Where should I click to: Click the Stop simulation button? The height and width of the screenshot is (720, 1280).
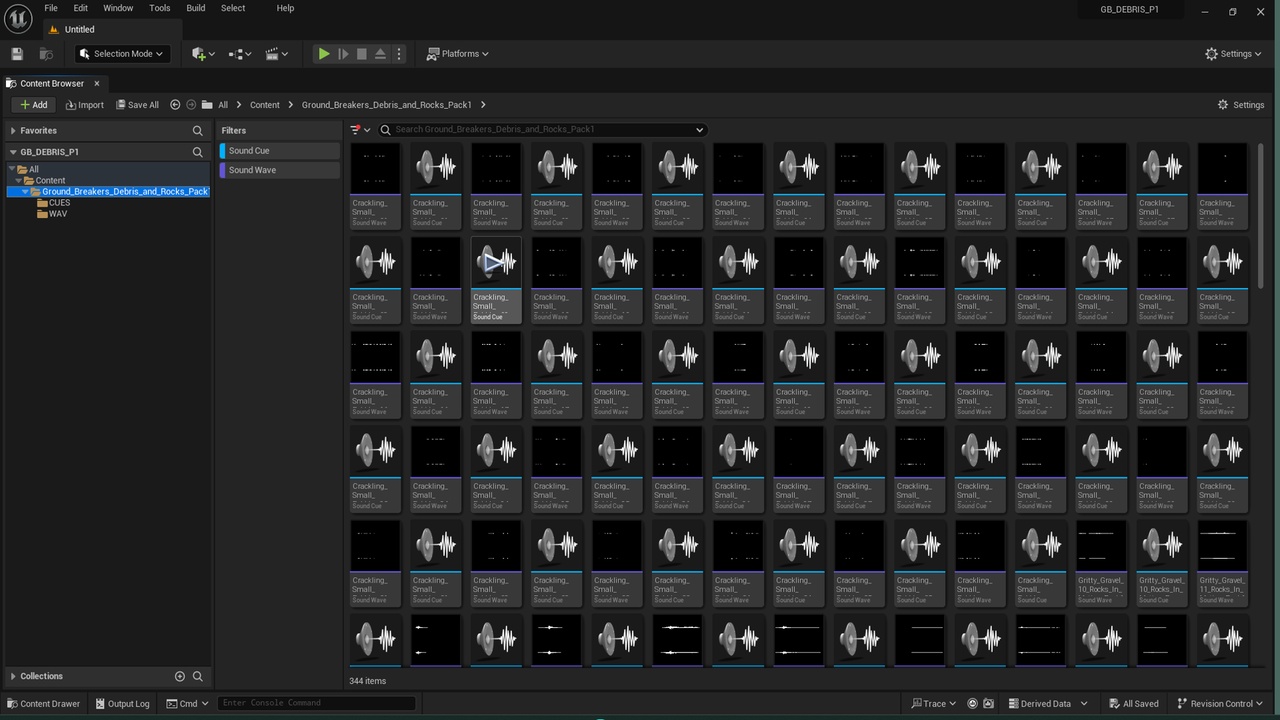point(362,54)
